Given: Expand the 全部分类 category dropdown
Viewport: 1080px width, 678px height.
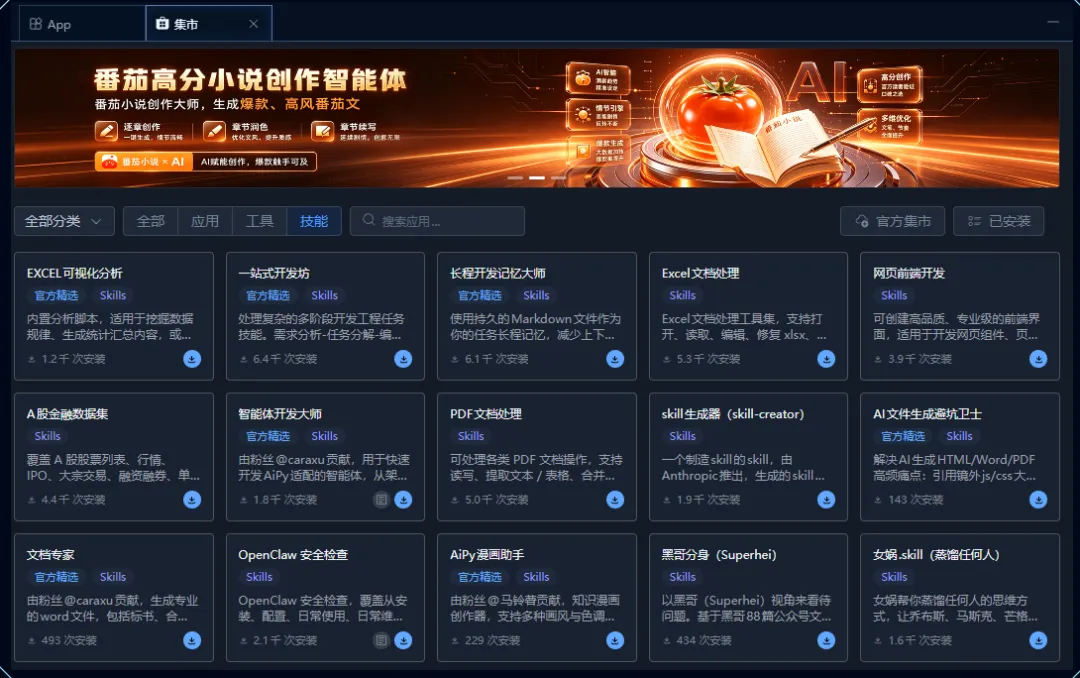Looking at the screenshot, I should (64, 221).
